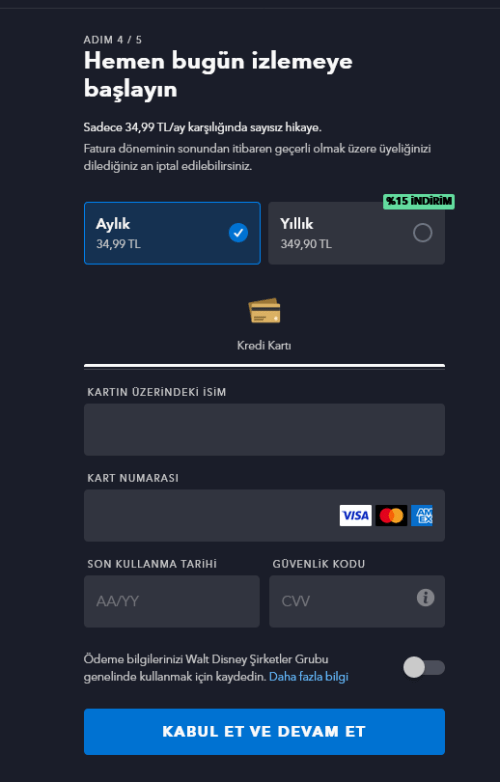Focus the Kart Numarası input field
Viewport: 500px width, 782px height.
[x=264, y=515]
